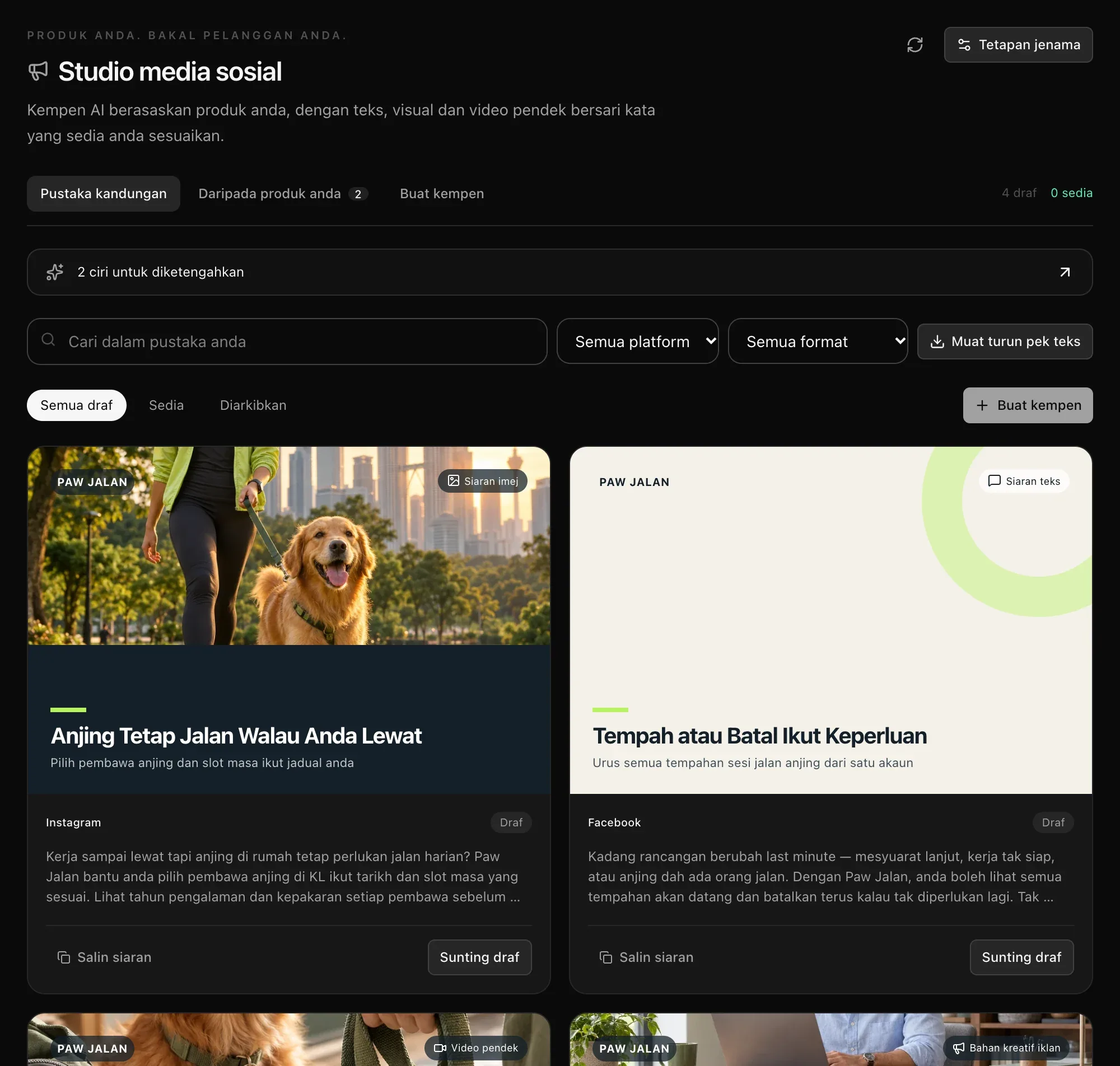Click Muat turun pek teks button
The height and width of the screenshot is (1066, 1120).
pyautogui.click(x=1005, y=342)
